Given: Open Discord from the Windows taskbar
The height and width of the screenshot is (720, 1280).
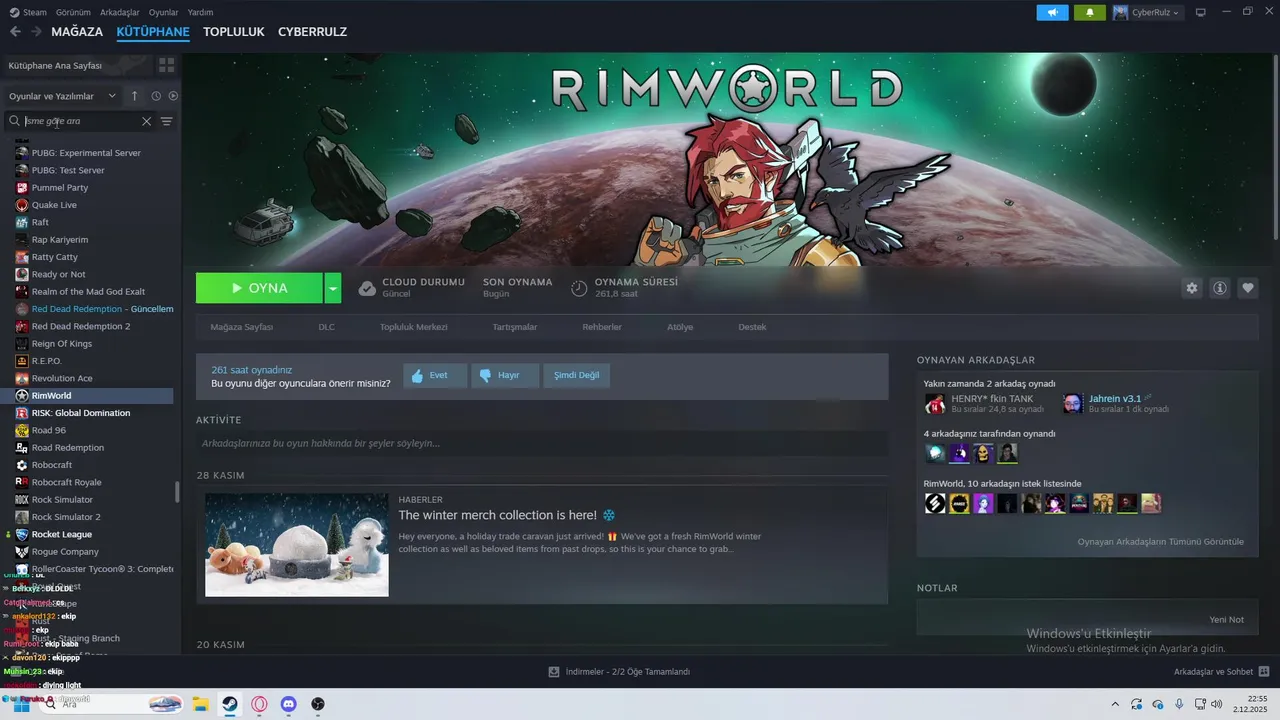Looking at the screenshot, I should coord(289,704).
